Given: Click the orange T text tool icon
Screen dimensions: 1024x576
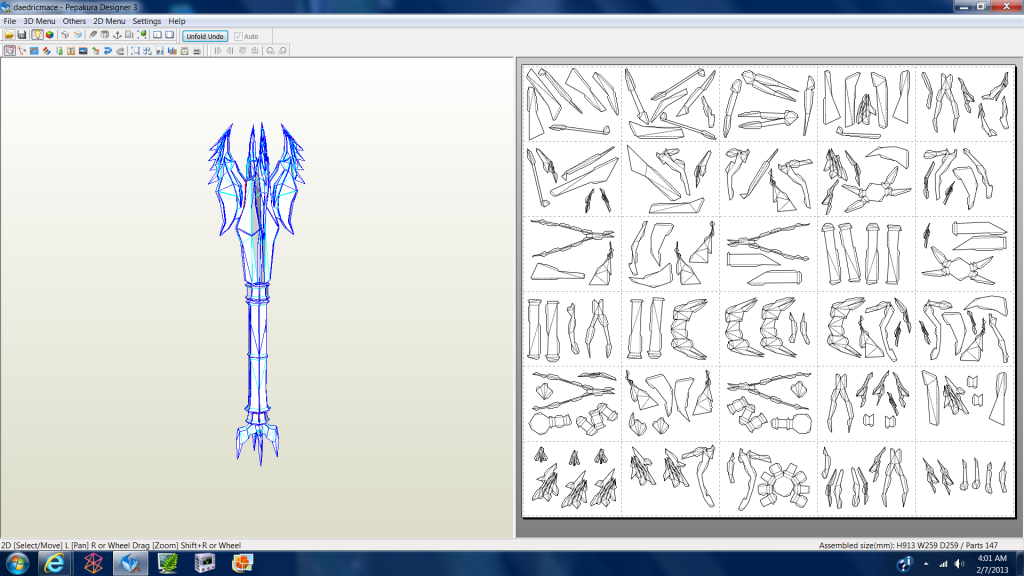Looking at the screenshot, I should (x=71, y=51).
